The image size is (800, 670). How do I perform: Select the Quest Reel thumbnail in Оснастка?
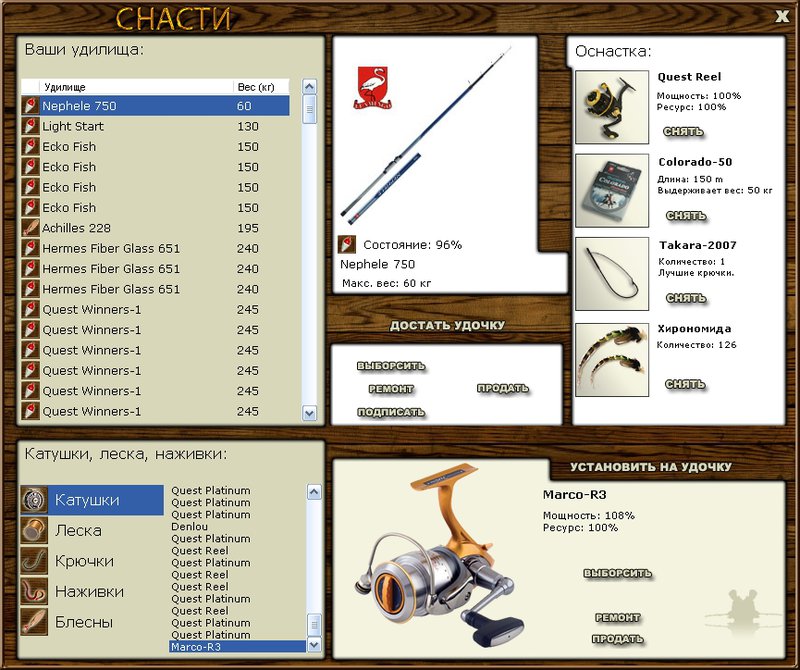pos(612,107)
